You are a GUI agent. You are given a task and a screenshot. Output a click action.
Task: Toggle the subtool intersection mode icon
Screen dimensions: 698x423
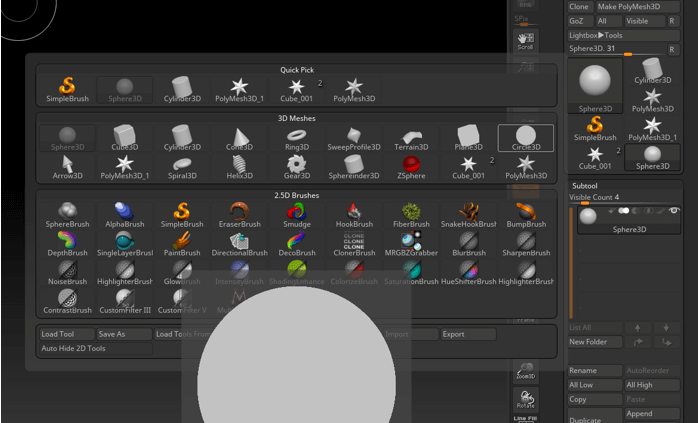click(649, 211)
